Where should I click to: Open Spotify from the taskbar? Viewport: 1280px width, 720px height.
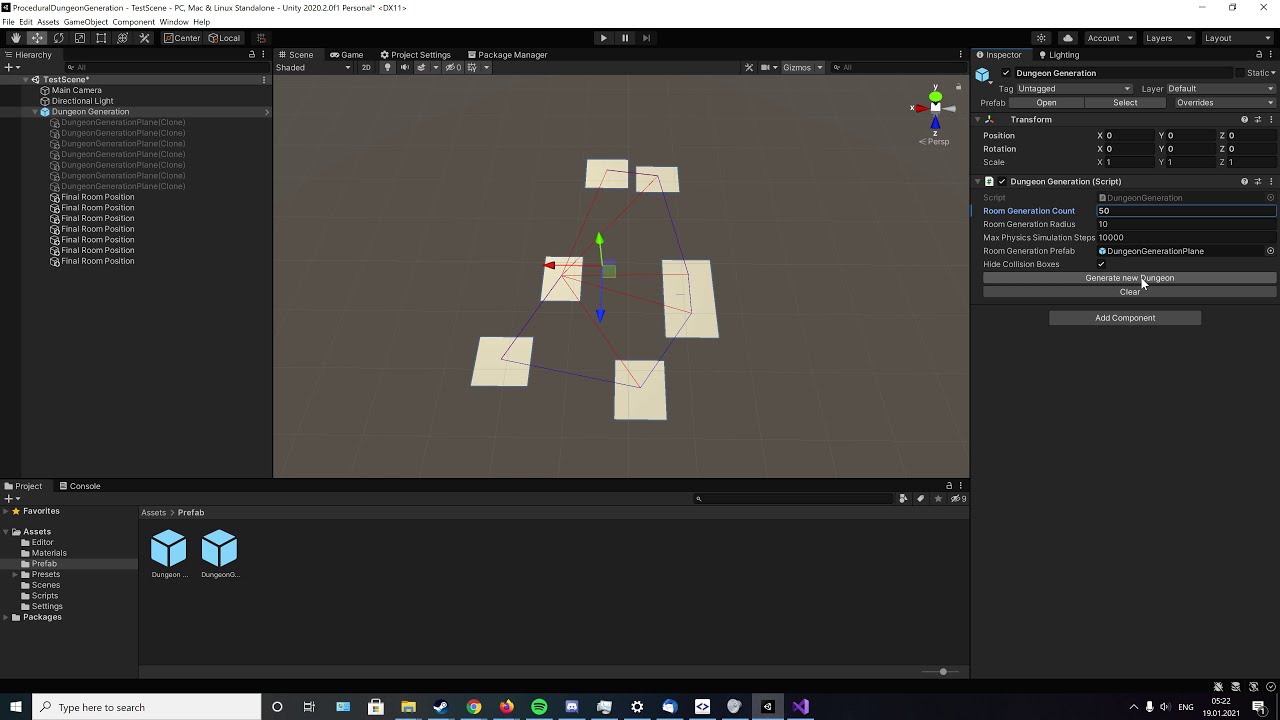coord(539,707)
